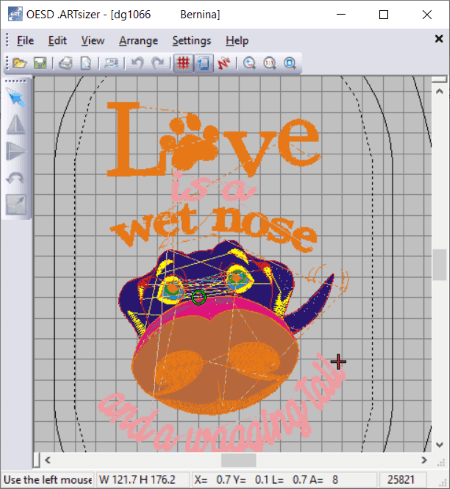Click the vertical scrollbar up arrow

[x=439, y=91]
